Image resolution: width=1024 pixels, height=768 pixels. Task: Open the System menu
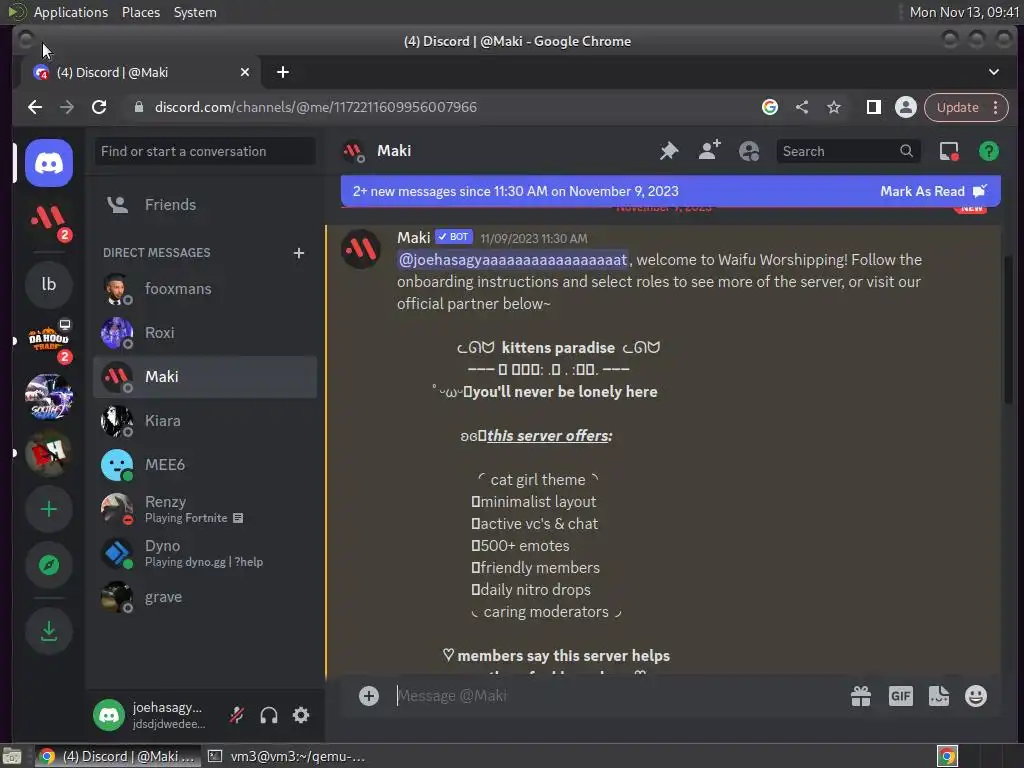pos(195,12)
